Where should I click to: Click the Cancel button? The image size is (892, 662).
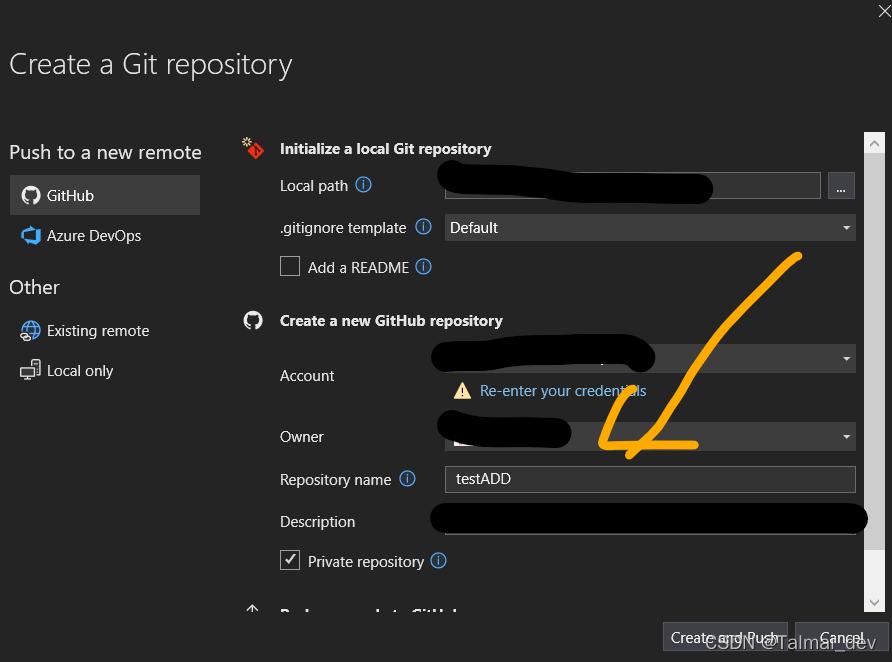click(x=841, y=637)
